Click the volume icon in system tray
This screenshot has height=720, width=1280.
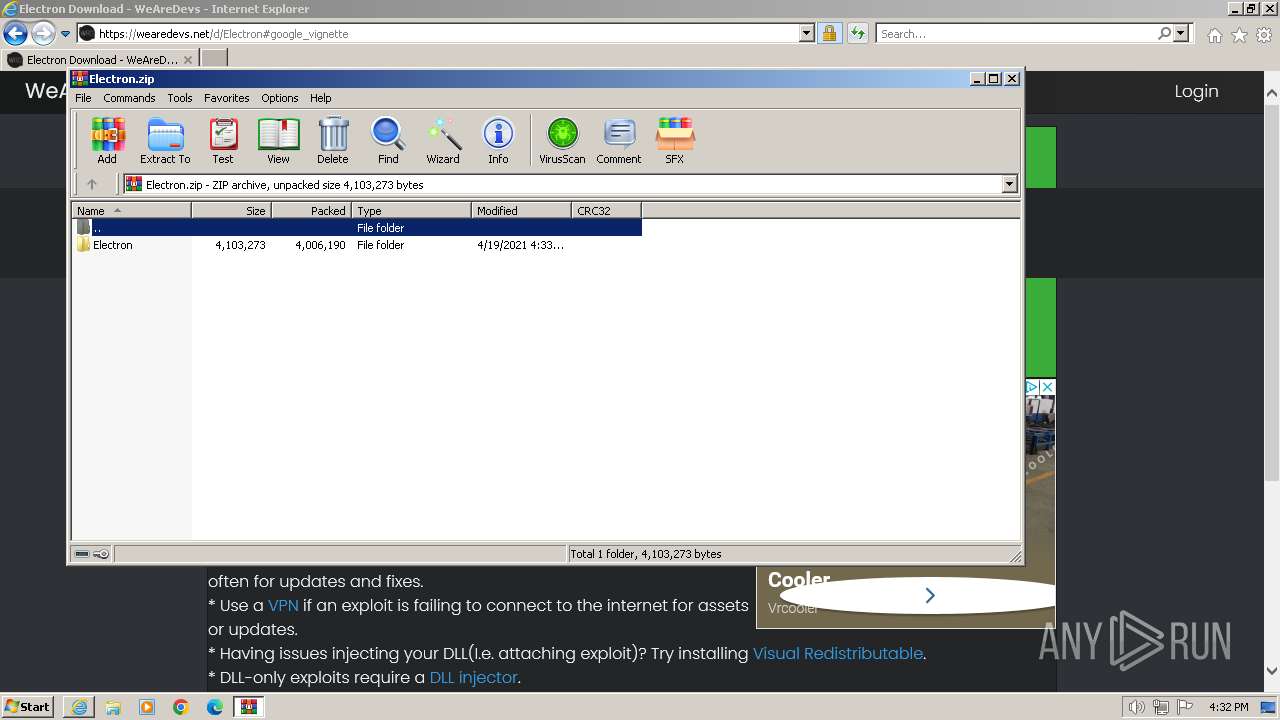pos(1136,707)
